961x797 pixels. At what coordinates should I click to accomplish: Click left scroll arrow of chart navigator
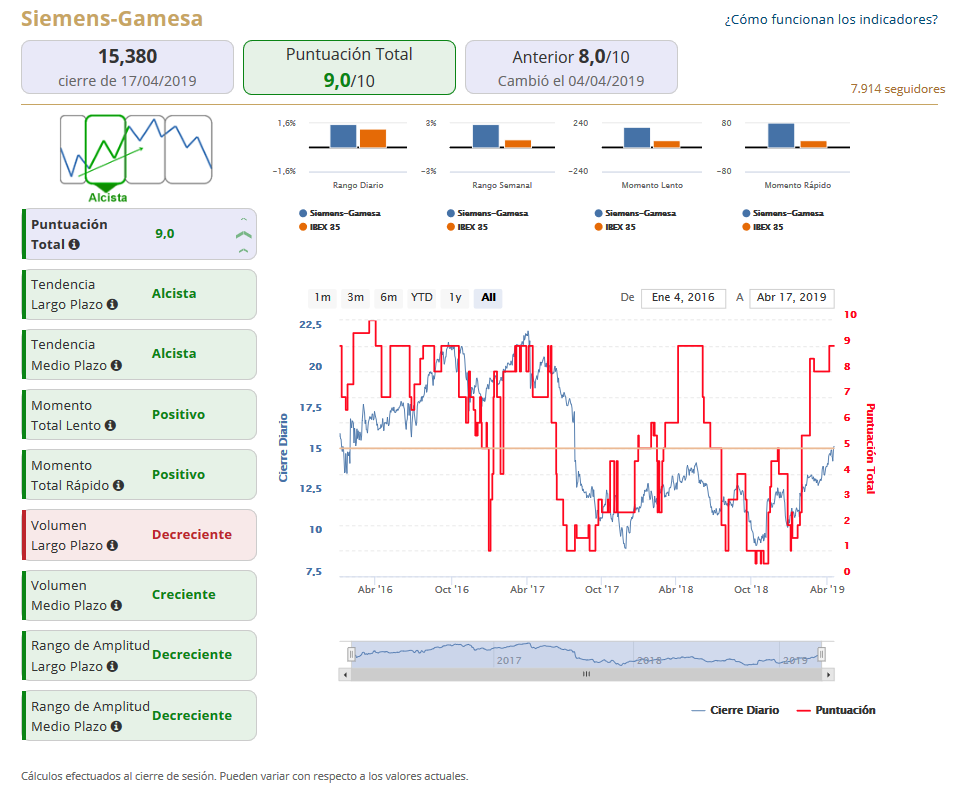[346, 674]
